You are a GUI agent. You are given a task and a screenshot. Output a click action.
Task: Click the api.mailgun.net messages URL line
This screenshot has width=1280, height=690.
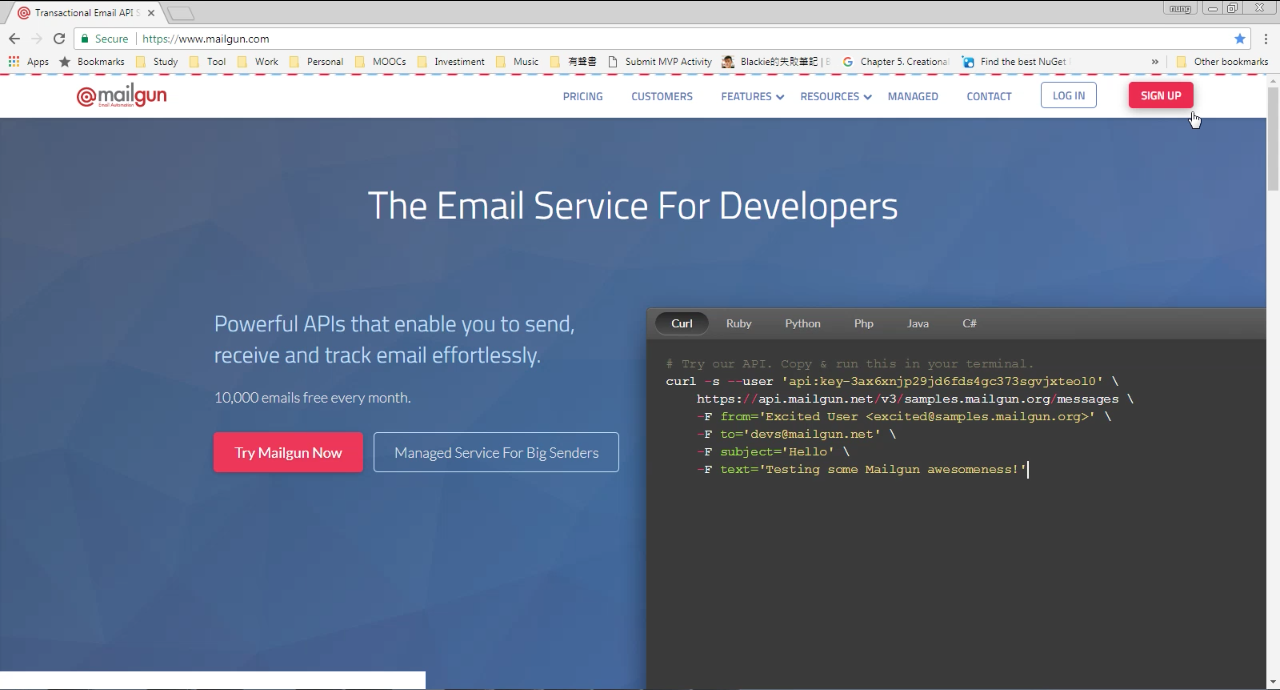click(915, 399)
